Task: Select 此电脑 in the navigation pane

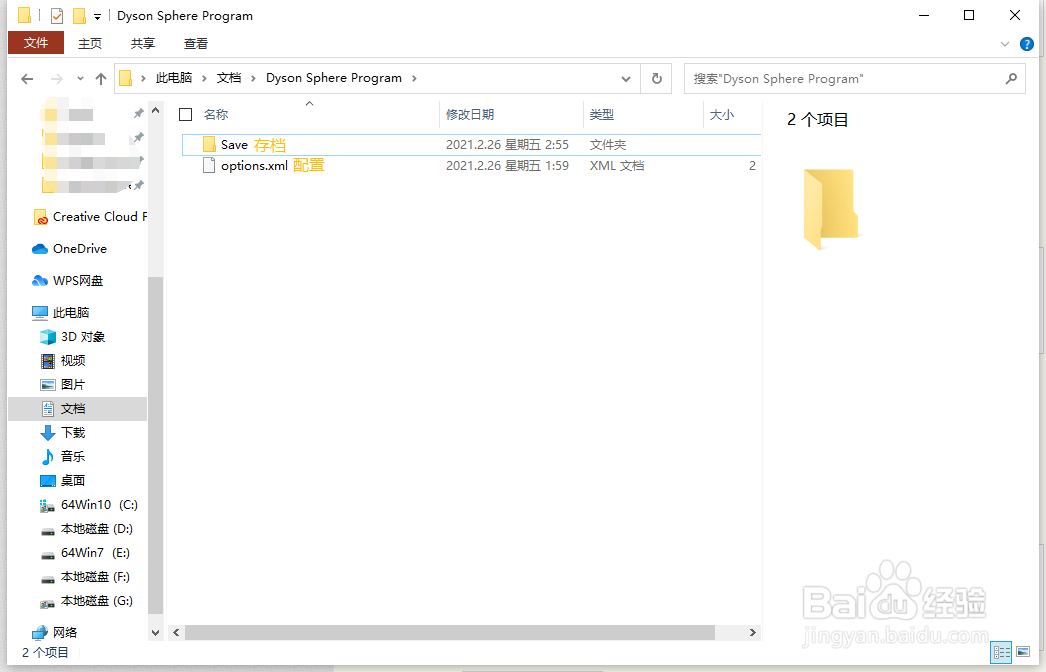Action: click(60, 312)
